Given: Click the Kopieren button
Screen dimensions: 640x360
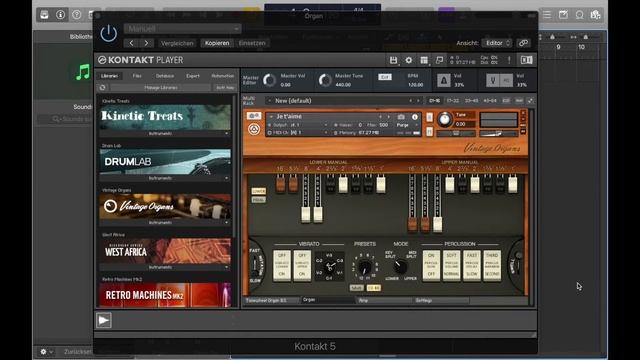Looking at the screenshot, I should [217, 43].
